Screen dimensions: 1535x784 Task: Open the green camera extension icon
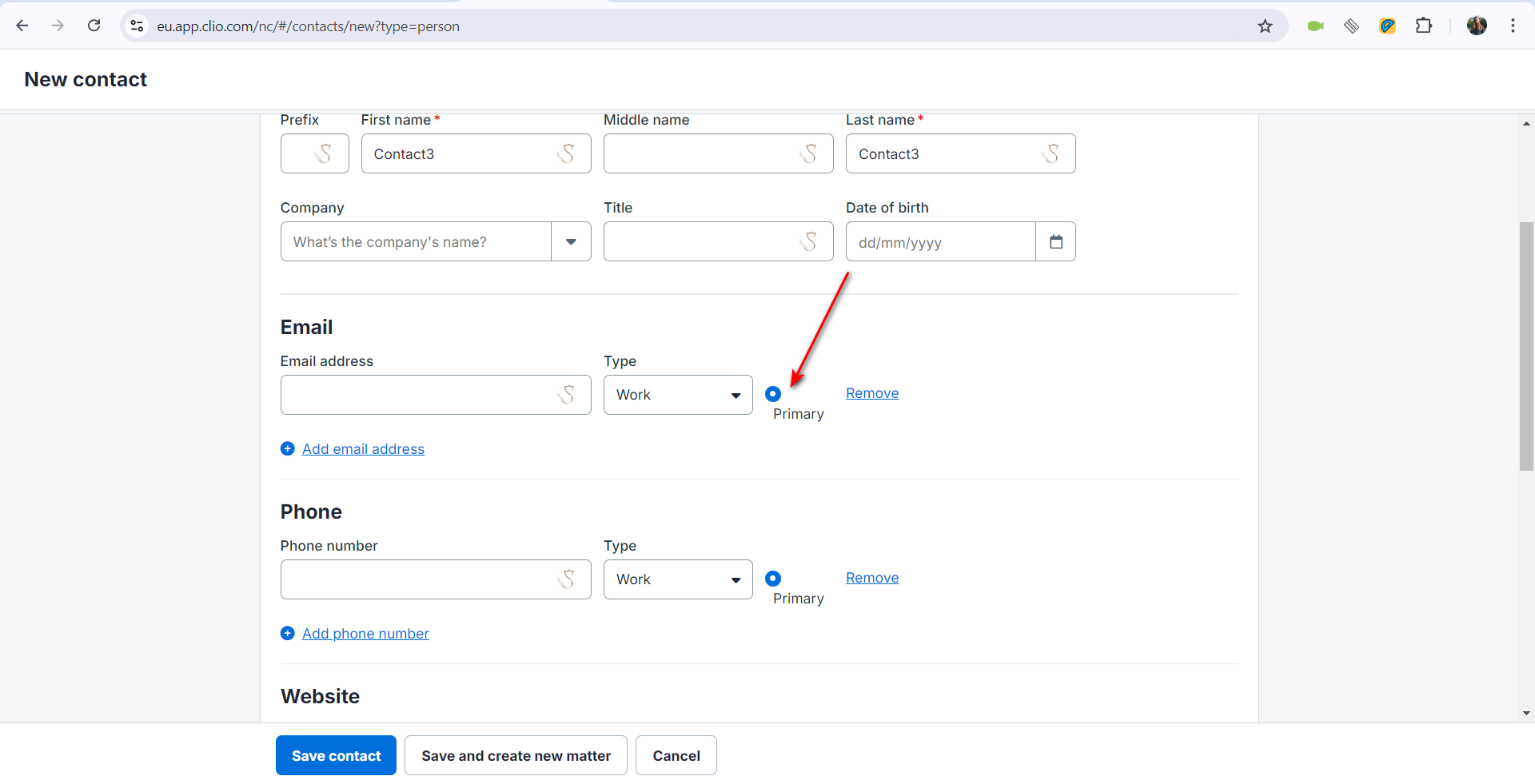click(x=1315, y=26)
